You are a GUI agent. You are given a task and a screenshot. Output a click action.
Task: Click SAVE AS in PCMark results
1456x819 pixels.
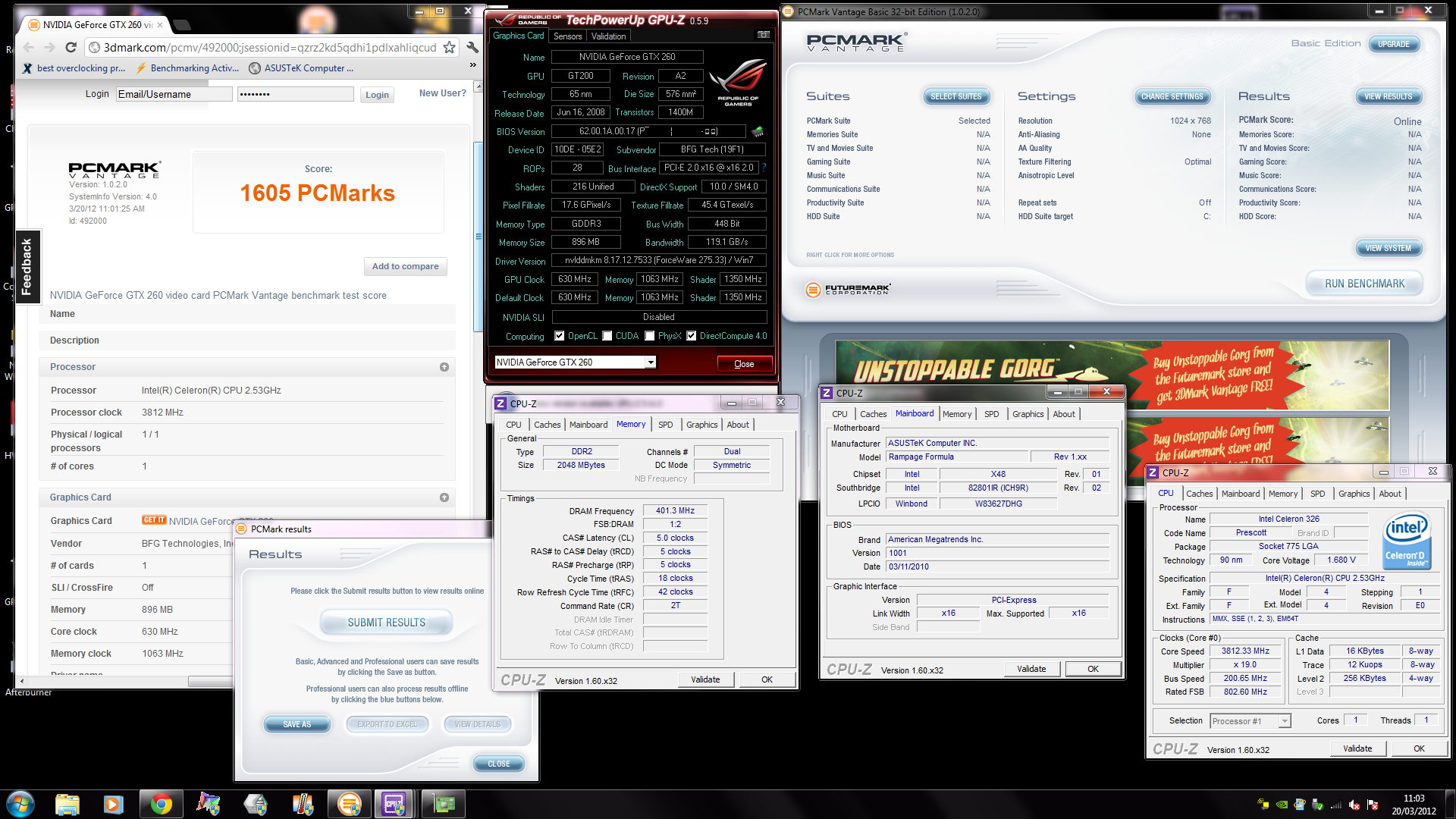297,724
